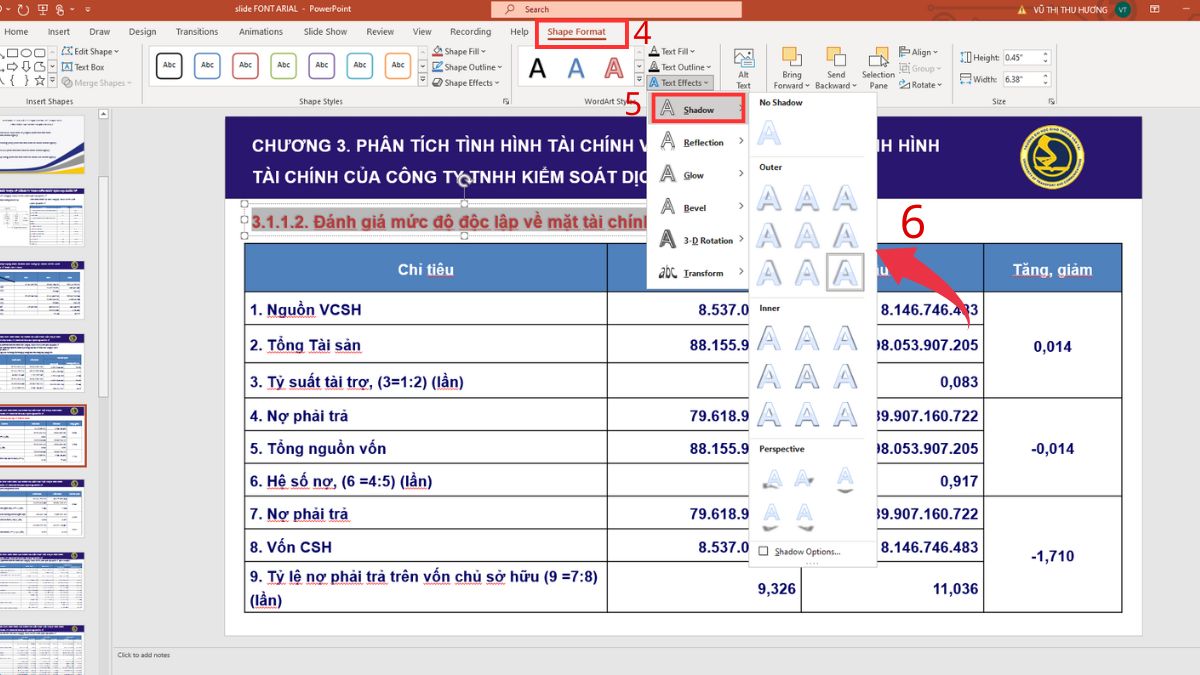
Task: Apply the highlighted bottom-right Outer shadow
Action: 845,271
